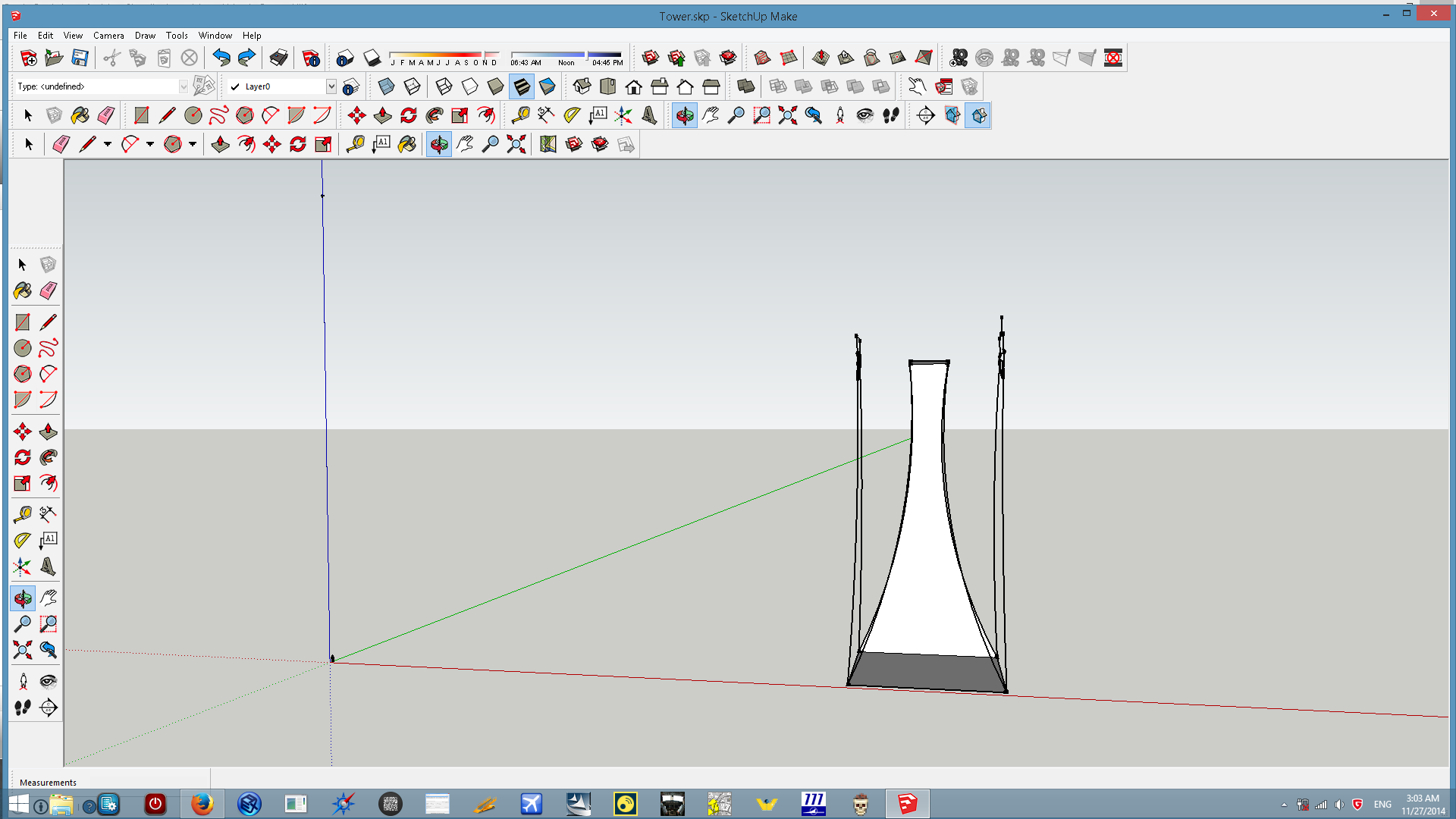The height and width of the screenshot is (819, 1456).
Task: Select the Sandbox Smoove tool
Action: click(820, 58)
